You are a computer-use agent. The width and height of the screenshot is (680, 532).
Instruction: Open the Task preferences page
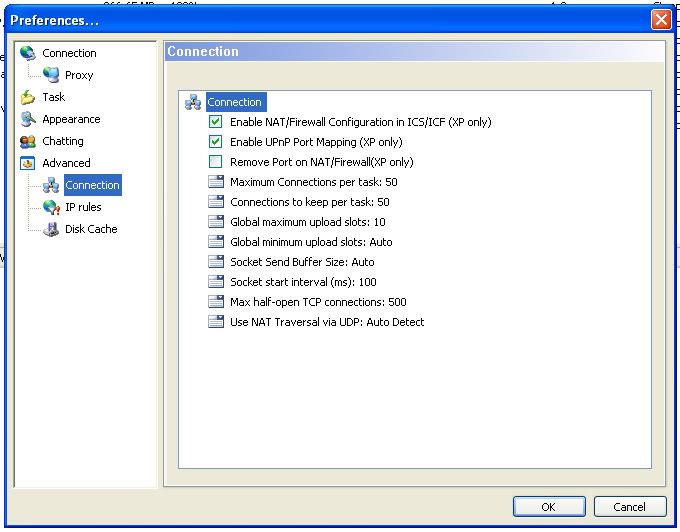(x=54, y=97)
